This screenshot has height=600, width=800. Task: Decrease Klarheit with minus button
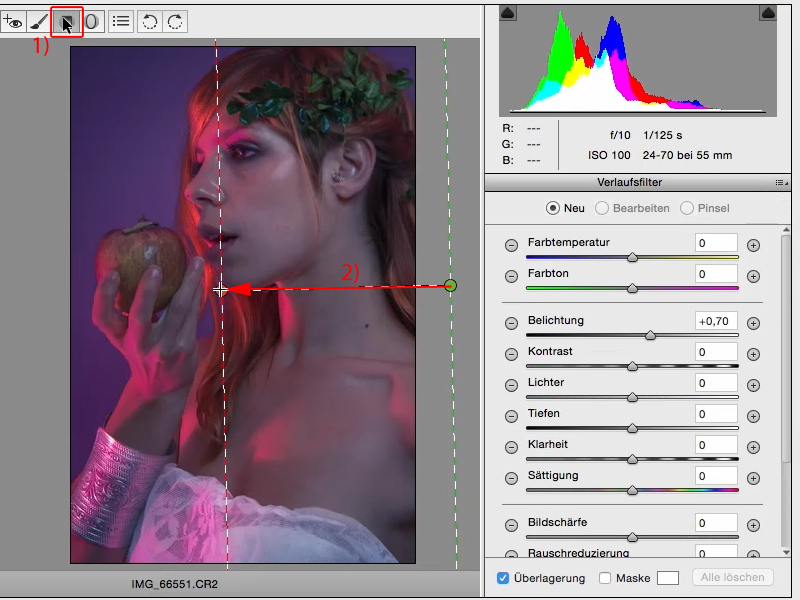click(511, 447)
